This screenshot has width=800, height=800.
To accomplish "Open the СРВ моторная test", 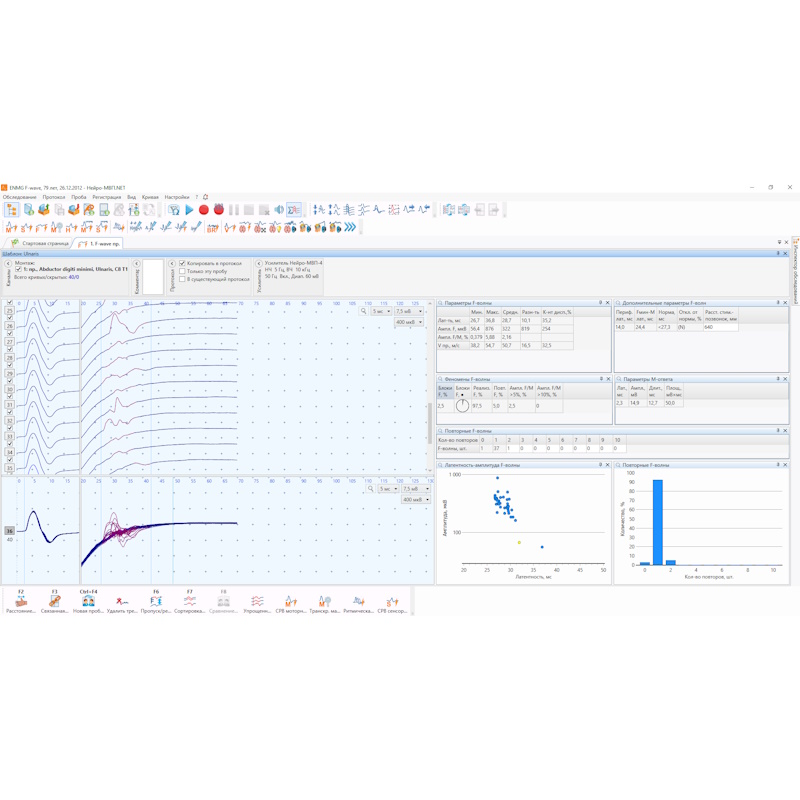I will [291, 601].
